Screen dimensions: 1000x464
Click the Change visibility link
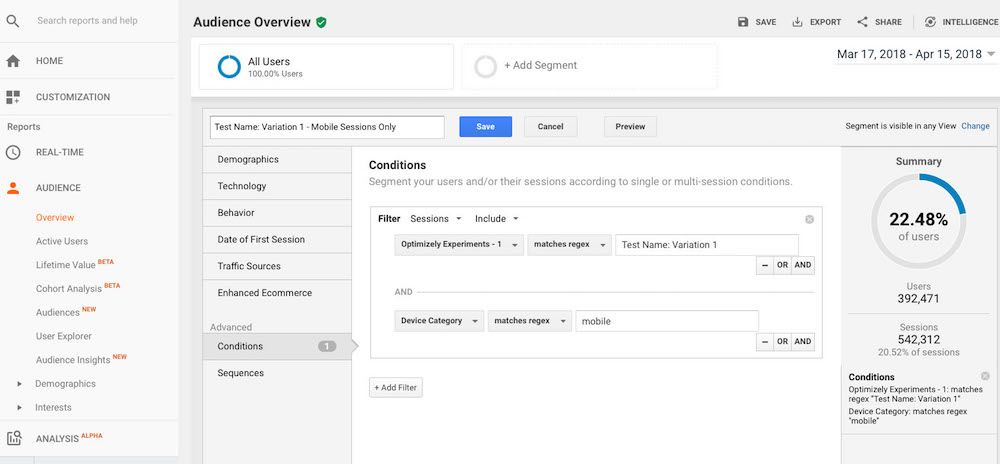tap(975, 126)
